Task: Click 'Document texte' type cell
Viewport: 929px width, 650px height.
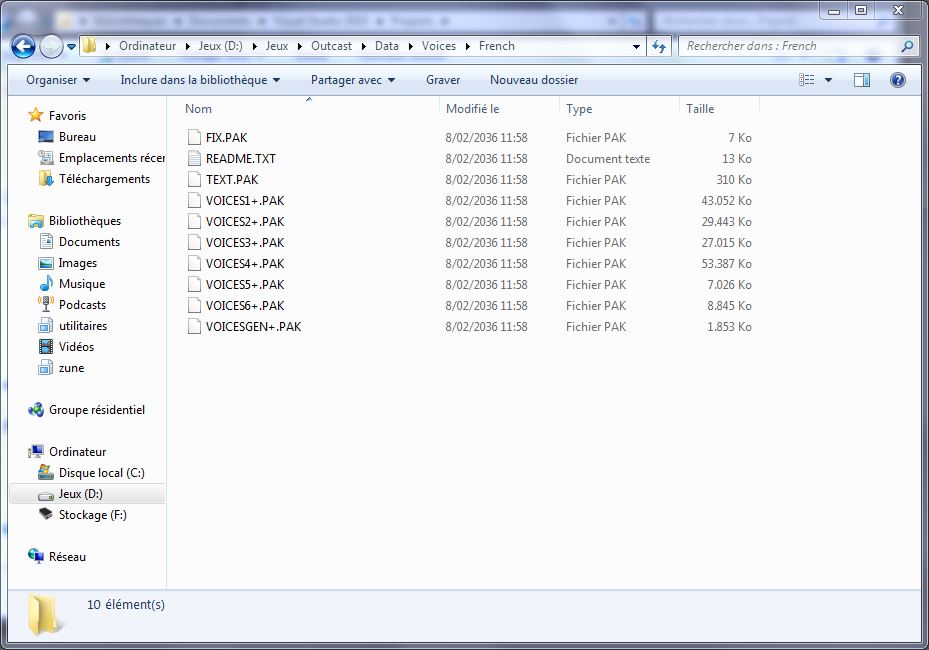Action: (x=608, y=159)
